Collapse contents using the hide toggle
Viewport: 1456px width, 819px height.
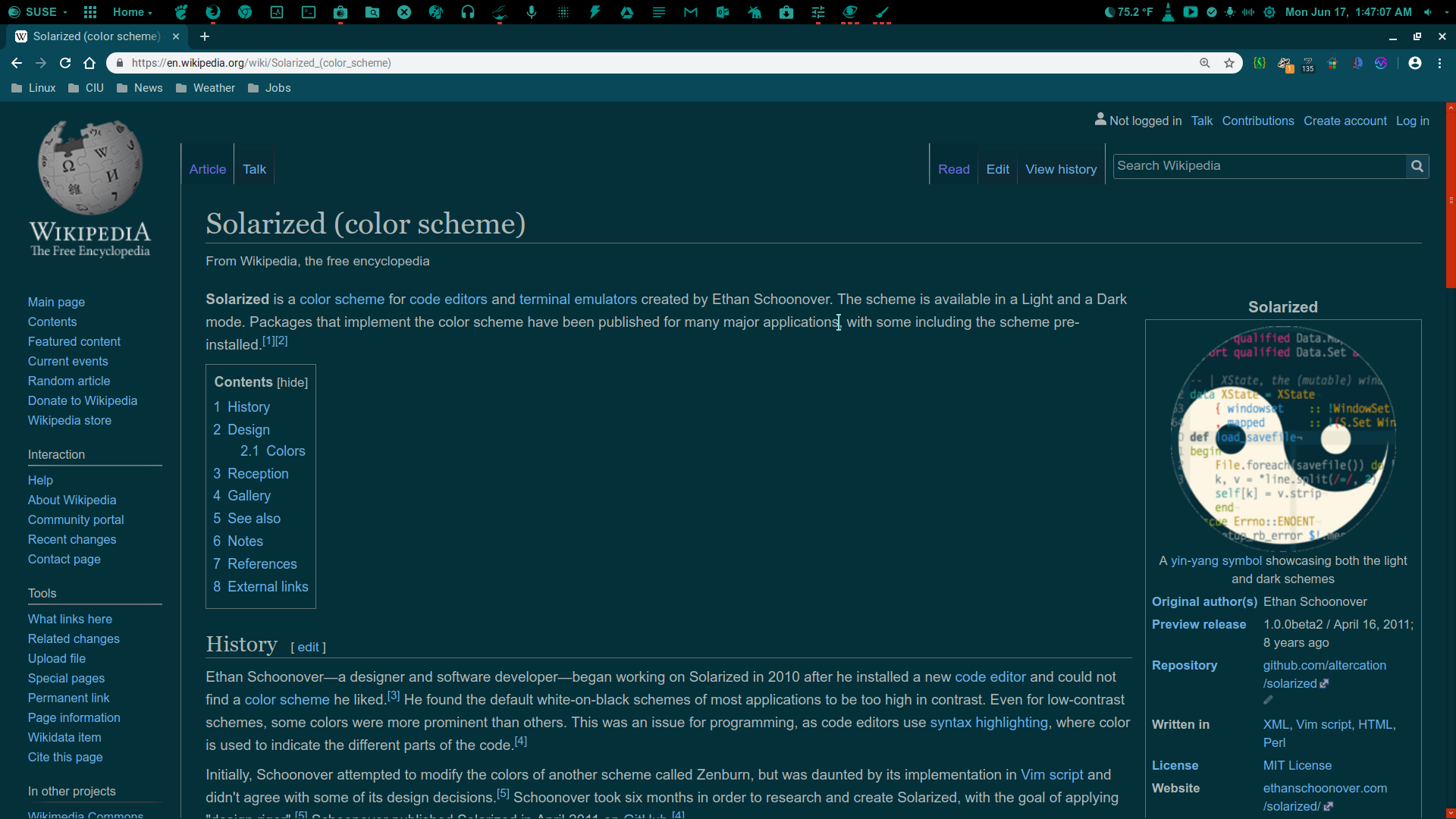click(x=293, y=383)
